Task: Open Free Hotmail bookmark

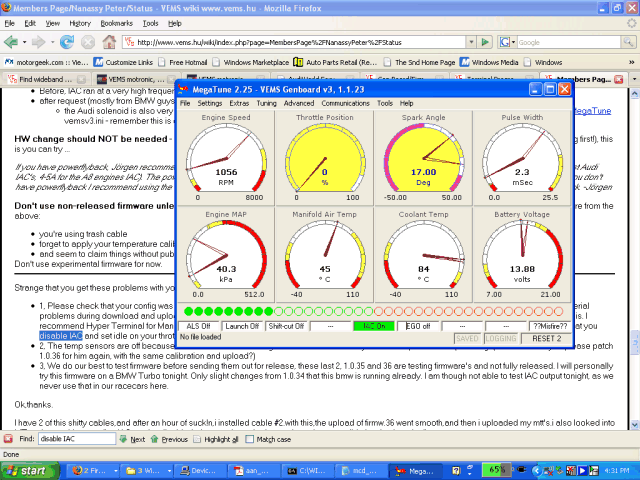Action: tap(183, 62)
